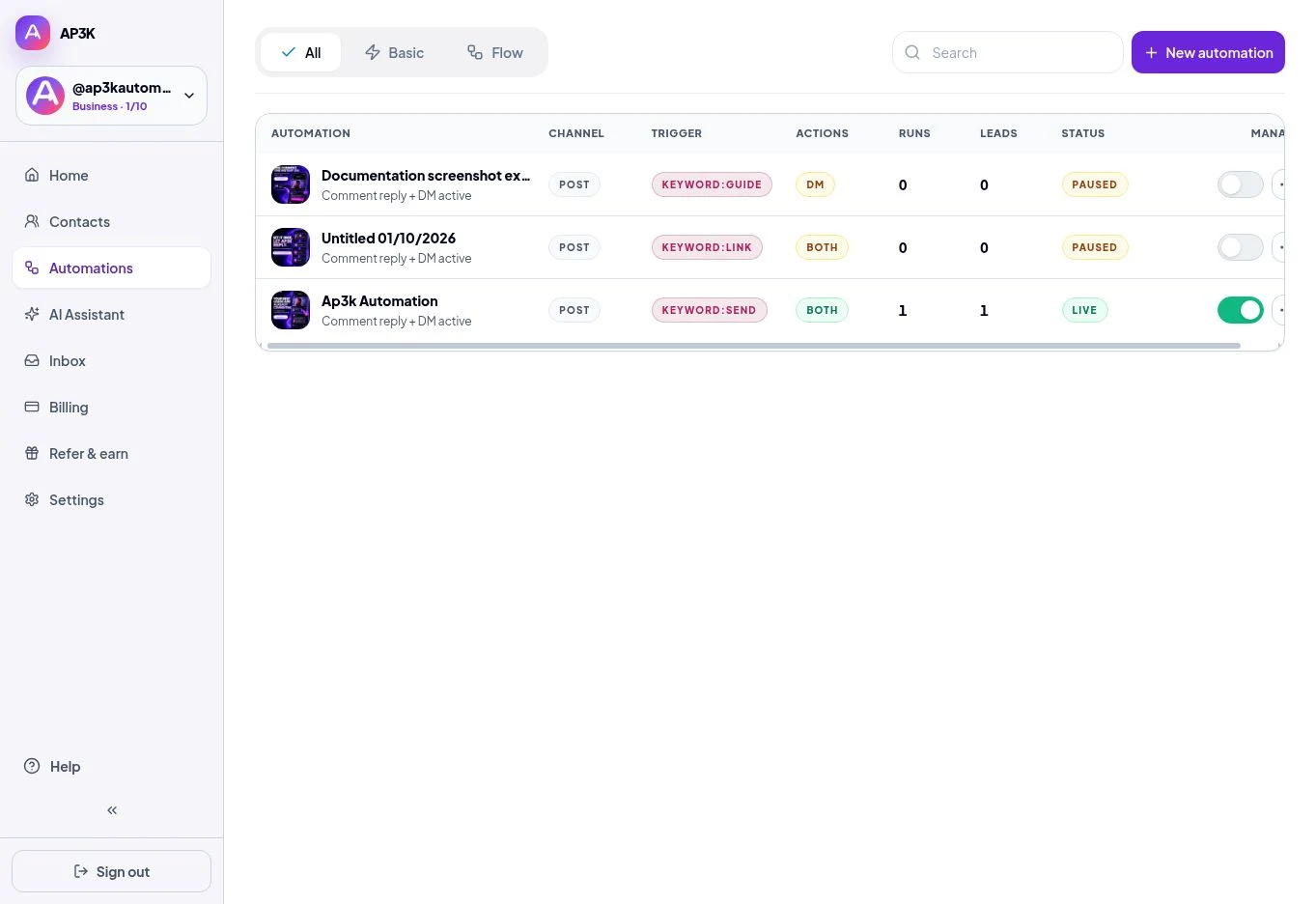Click the AP3K logo icon
1316x904 pixels.
click(x=33, y=33)
